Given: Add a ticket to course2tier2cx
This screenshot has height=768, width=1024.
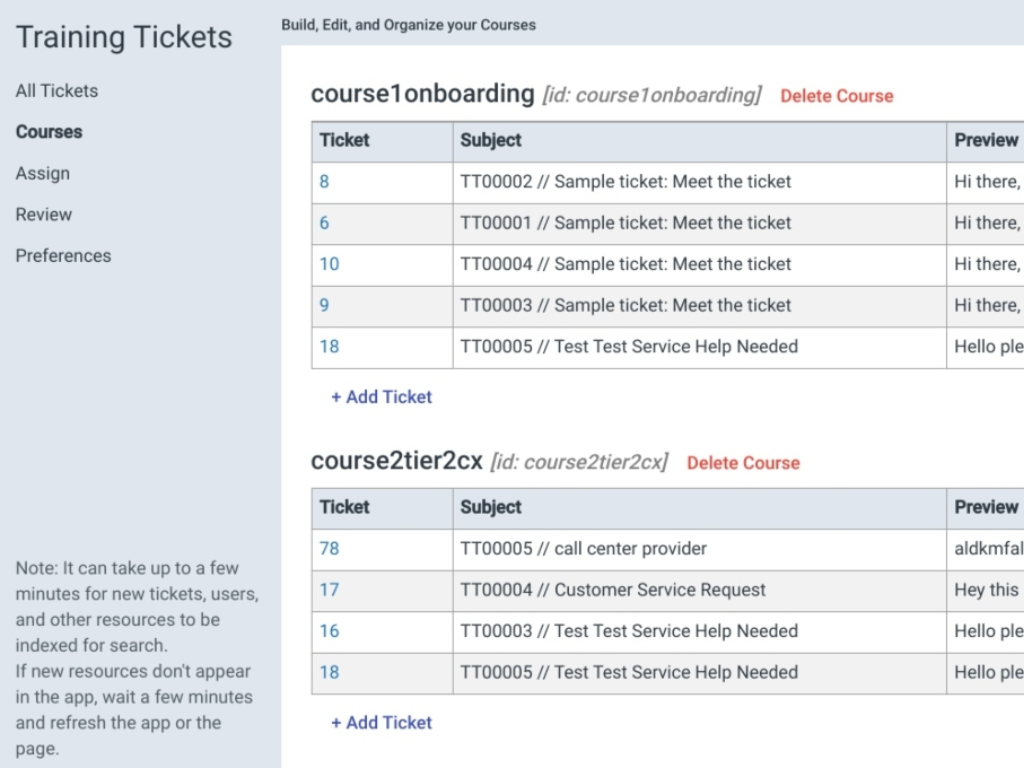Looking at the screenshot, I should pyautogui.click(x=380, y=722).
